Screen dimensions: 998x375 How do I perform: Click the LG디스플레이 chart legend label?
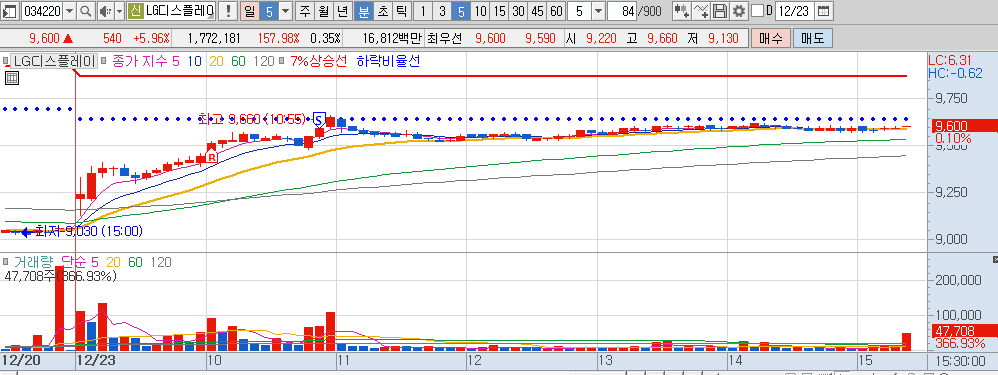pos(54,61)
